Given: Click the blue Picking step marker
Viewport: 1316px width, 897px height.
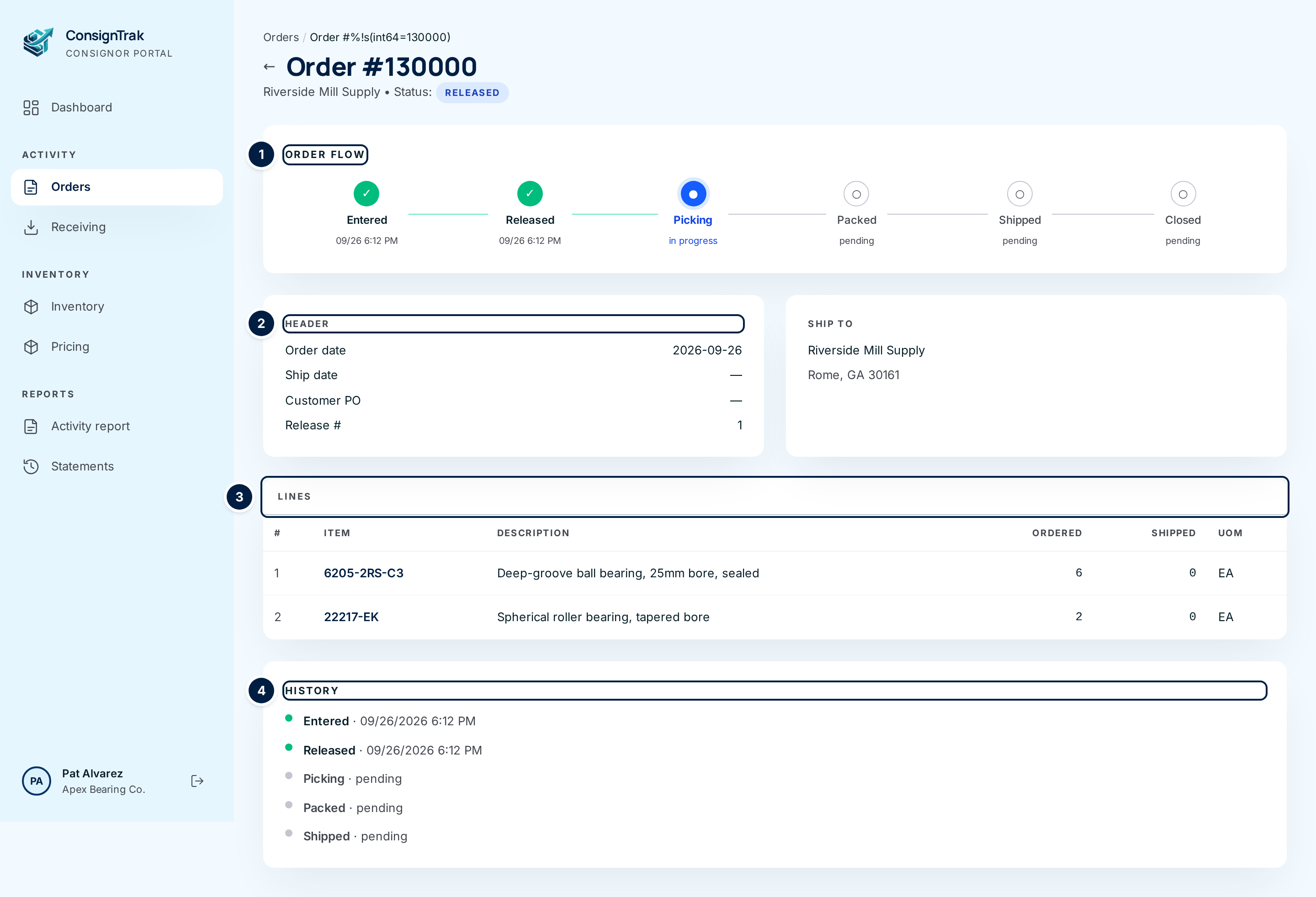Looking at the screenshot, I should coord(693,194).
